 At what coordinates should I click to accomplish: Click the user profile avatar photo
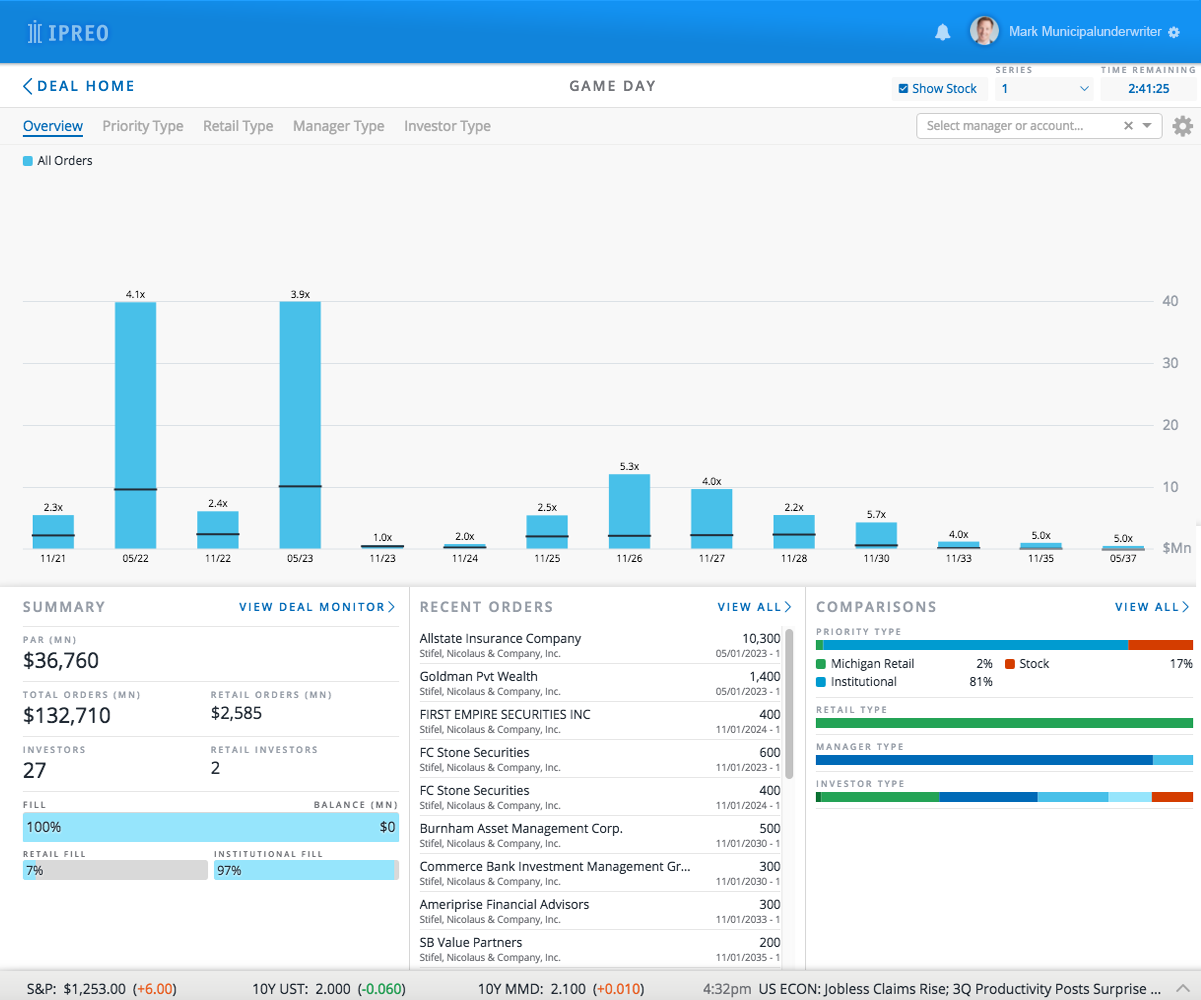(x=984, y=31)
